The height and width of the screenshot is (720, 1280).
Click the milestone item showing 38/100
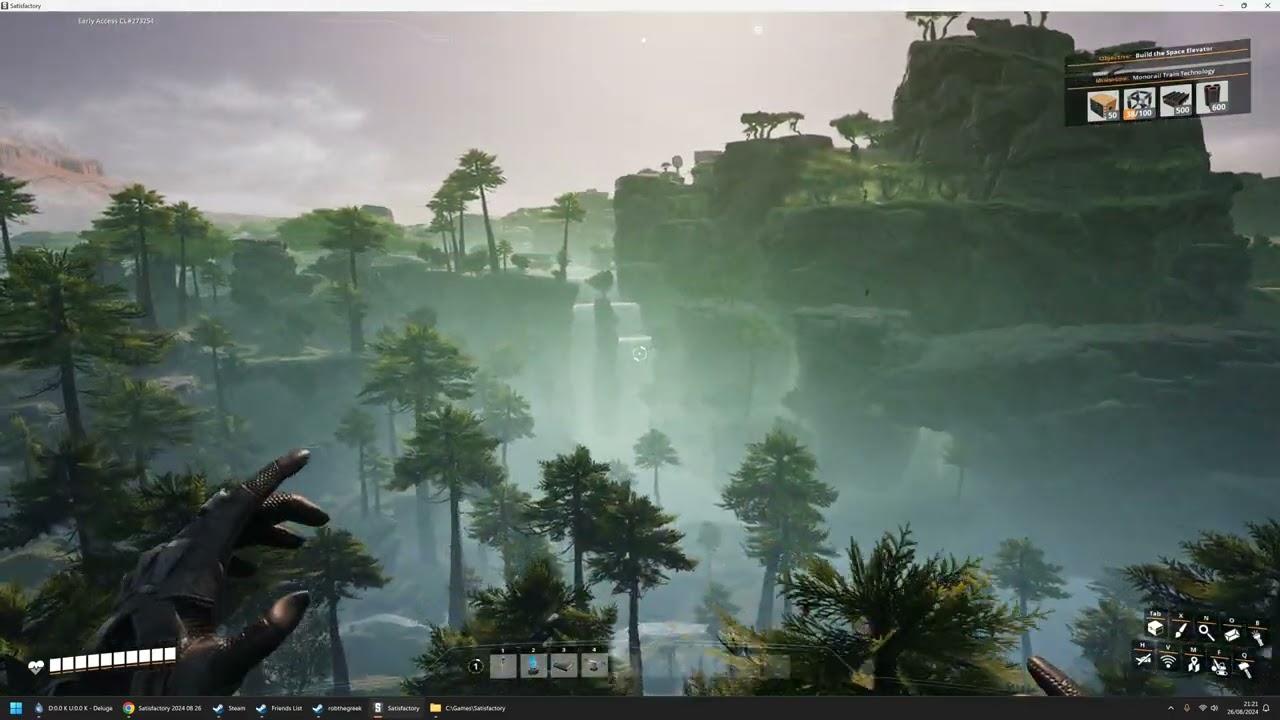click(x=1139, y=103)
